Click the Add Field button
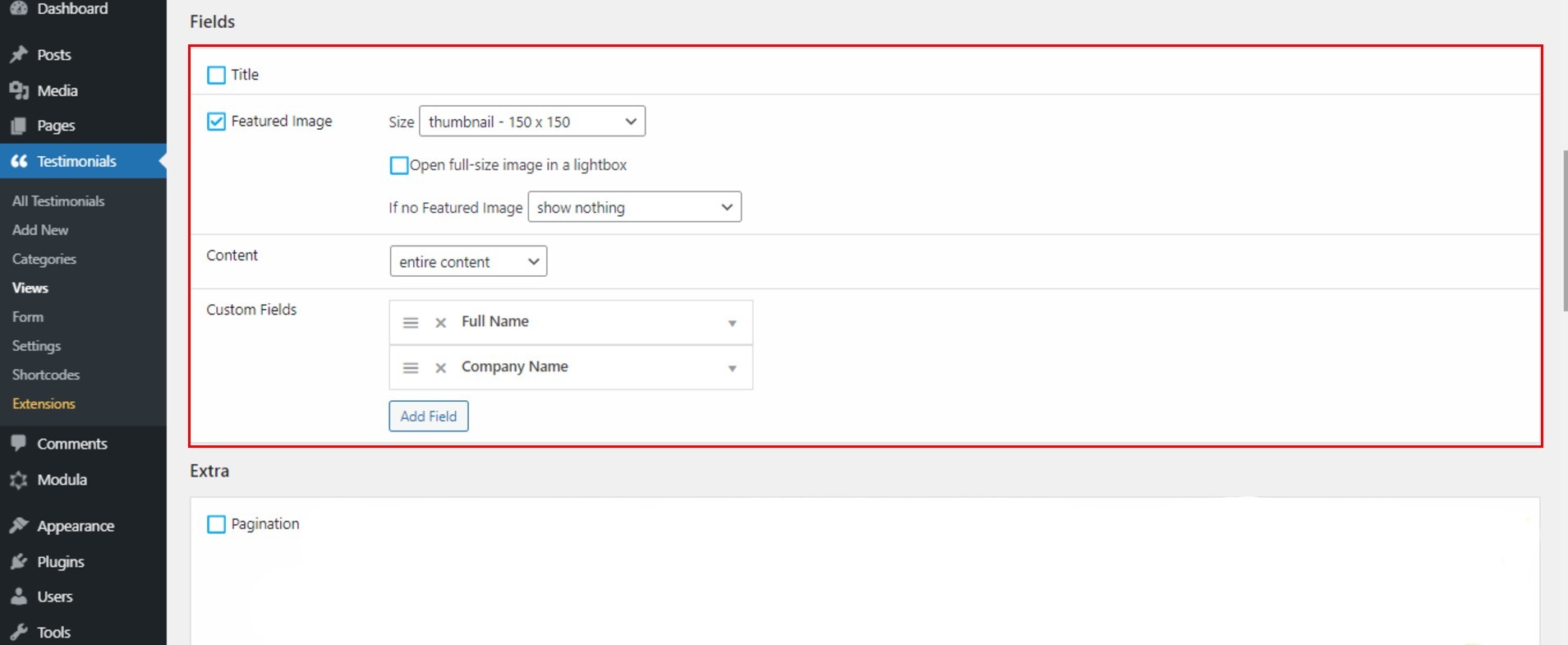The image size is (1568, 645). tap(429, 416)
